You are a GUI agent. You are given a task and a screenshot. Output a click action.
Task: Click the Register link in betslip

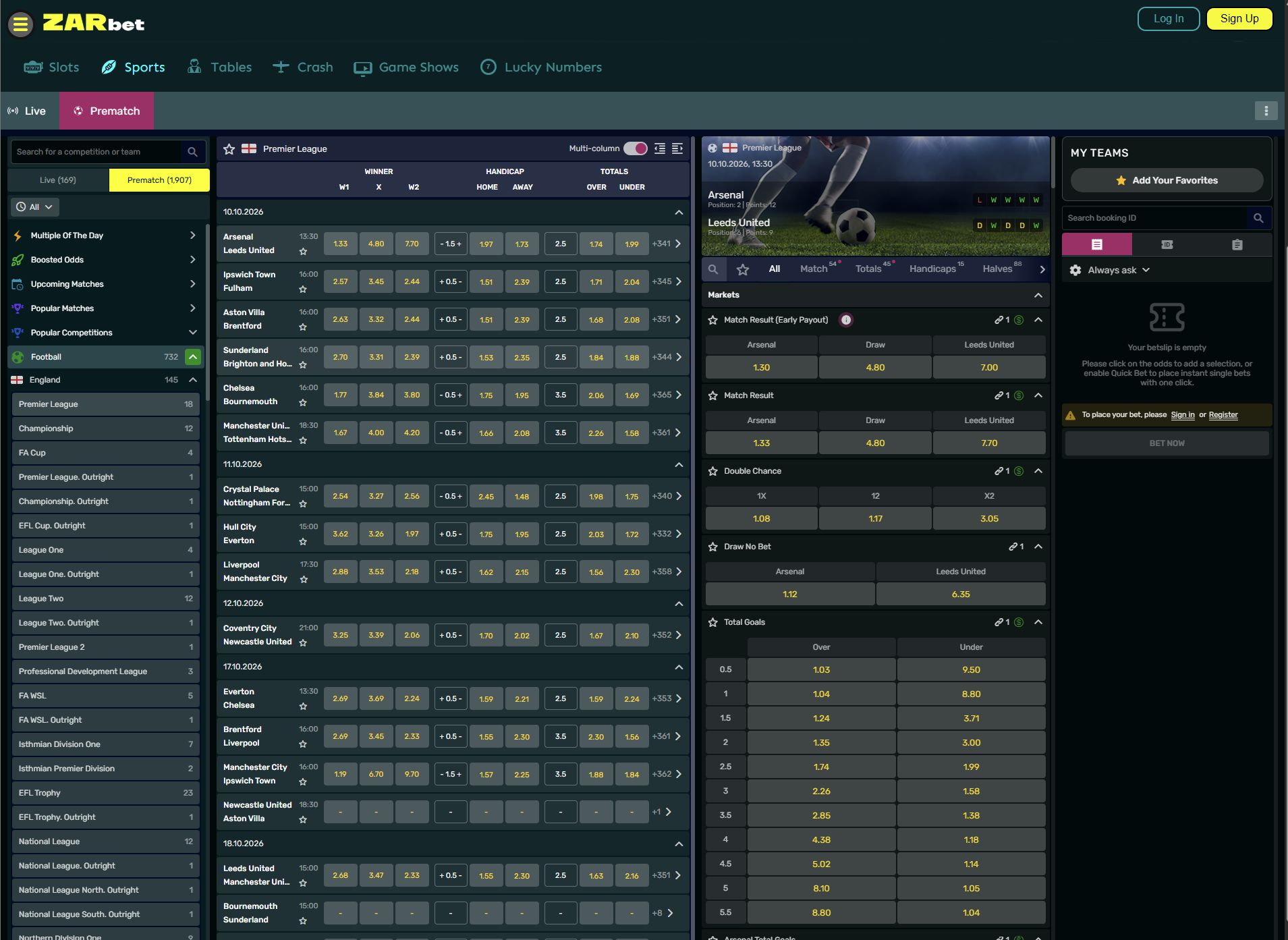pyautogui.click(x=1223, y=415)
